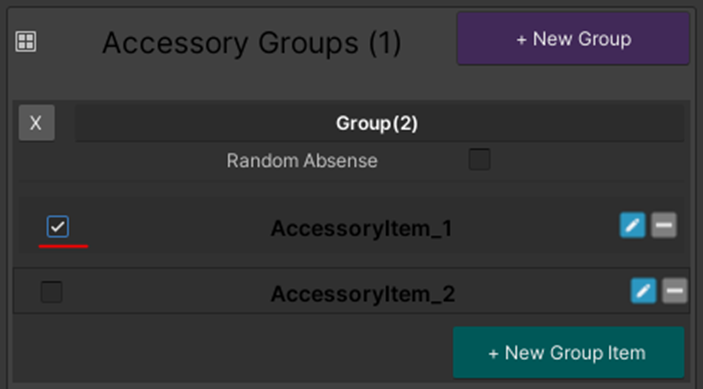Screen dimensions: 703x389
Task: Remove Group(2) with the X button
Action: point(37,123)
